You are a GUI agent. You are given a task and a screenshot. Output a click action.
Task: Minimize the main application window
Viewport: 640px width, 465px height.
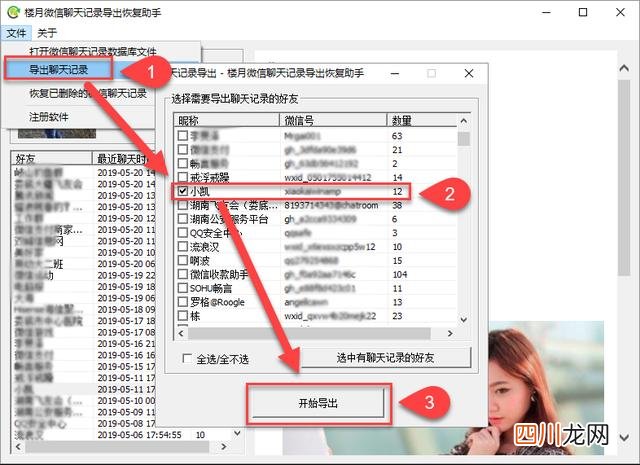pyautogui.click(x=546, y=12)
